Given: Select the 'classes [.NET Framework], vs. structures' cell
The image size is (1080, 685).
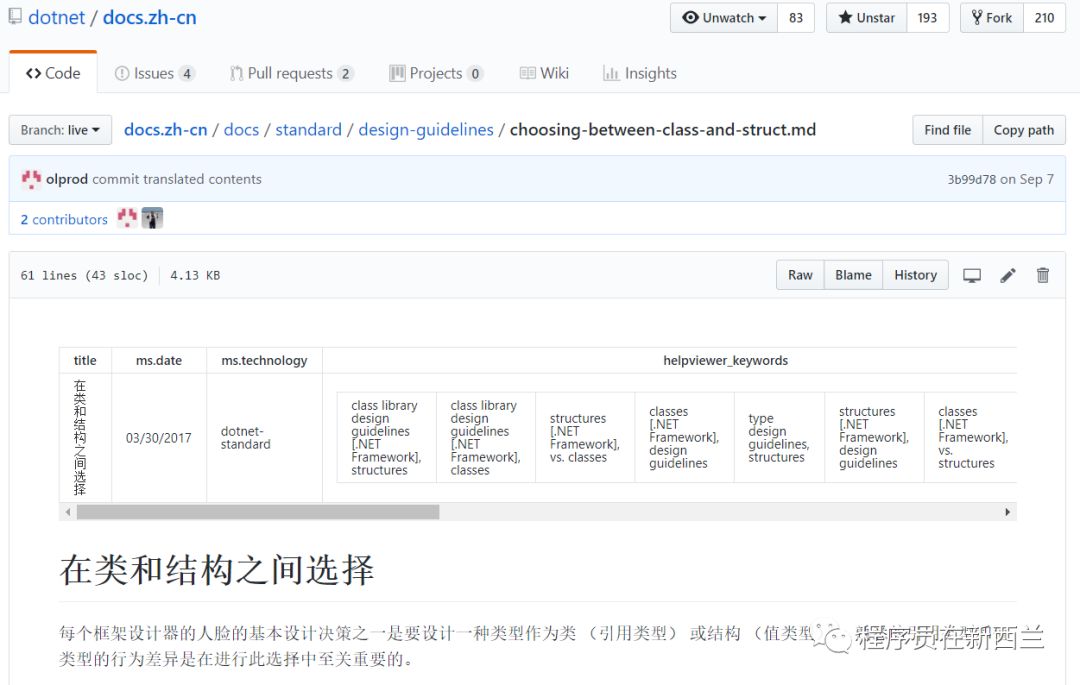Looking at the screenshot, I should (970, 438).
